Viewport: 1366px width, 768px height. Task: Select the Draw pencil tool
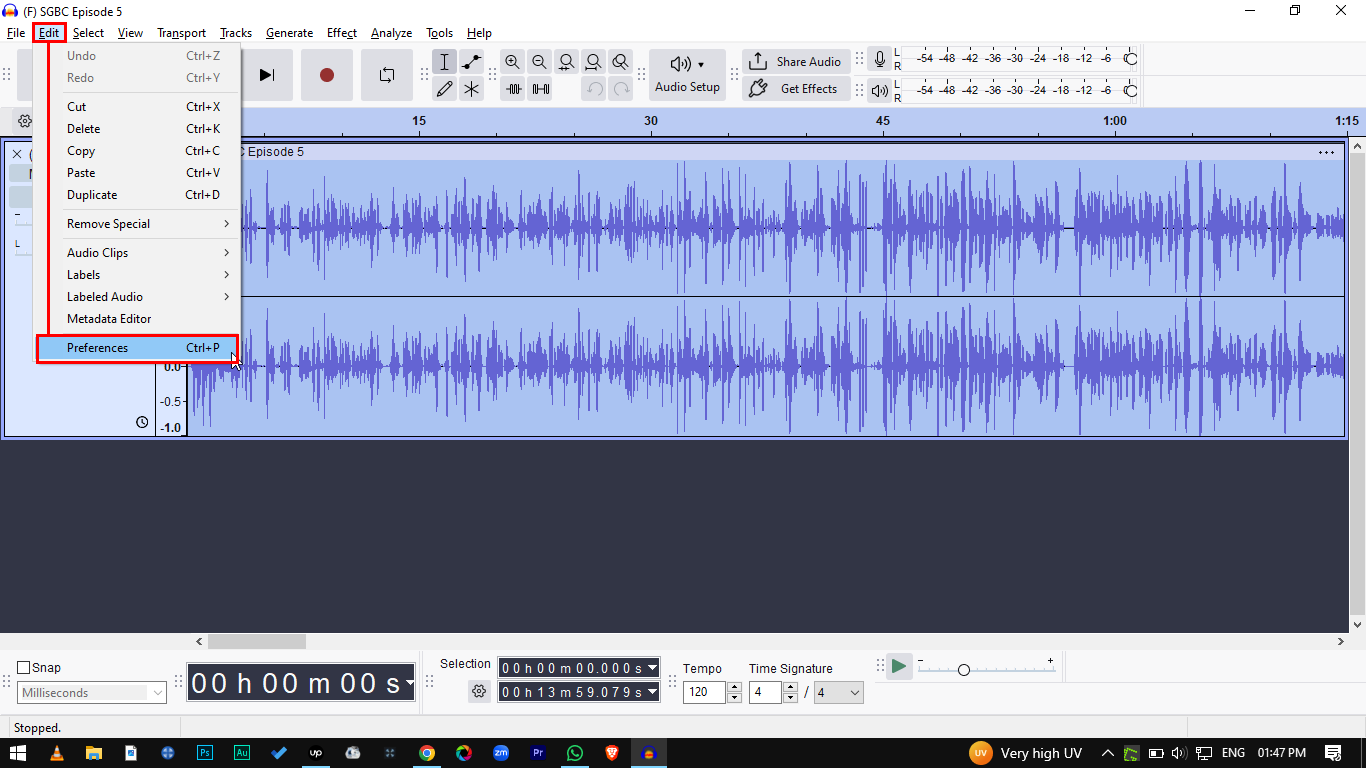(445, 89)
